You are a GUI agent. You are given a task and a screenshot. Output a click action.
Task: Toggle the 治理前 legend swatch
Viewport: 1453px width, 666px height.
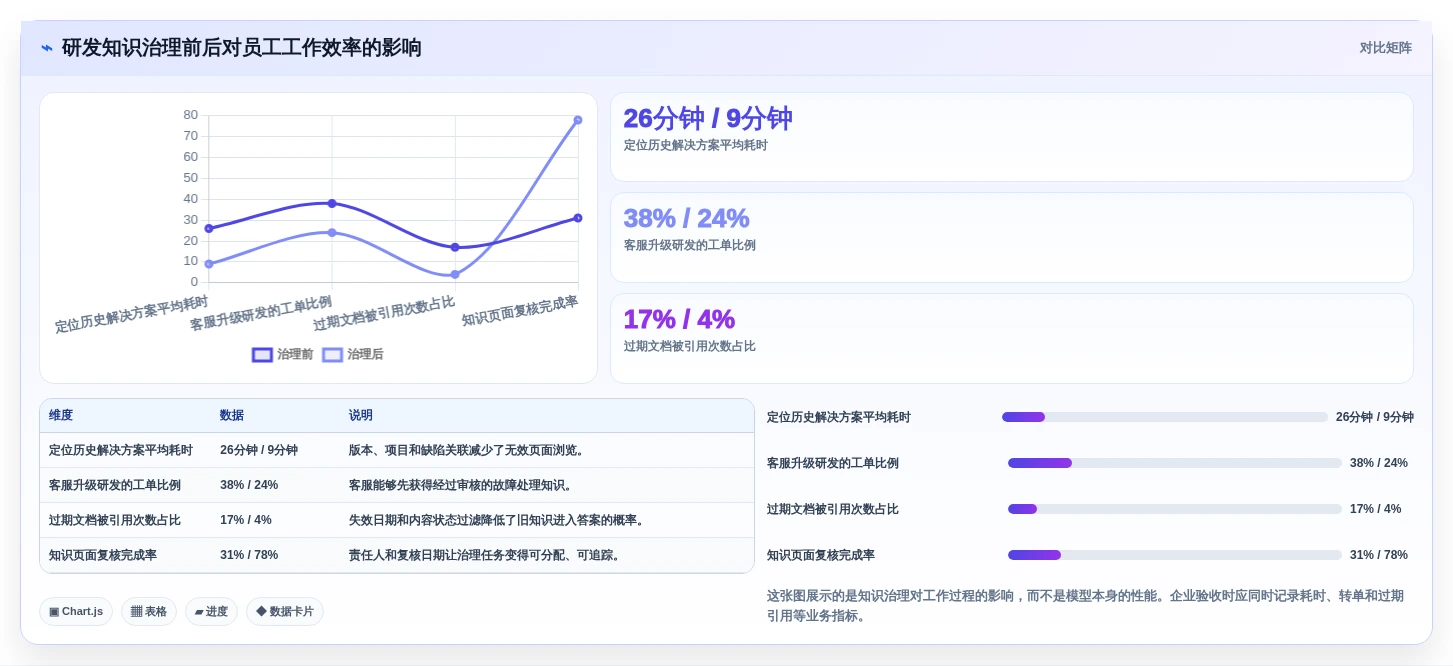coord(262,355)
